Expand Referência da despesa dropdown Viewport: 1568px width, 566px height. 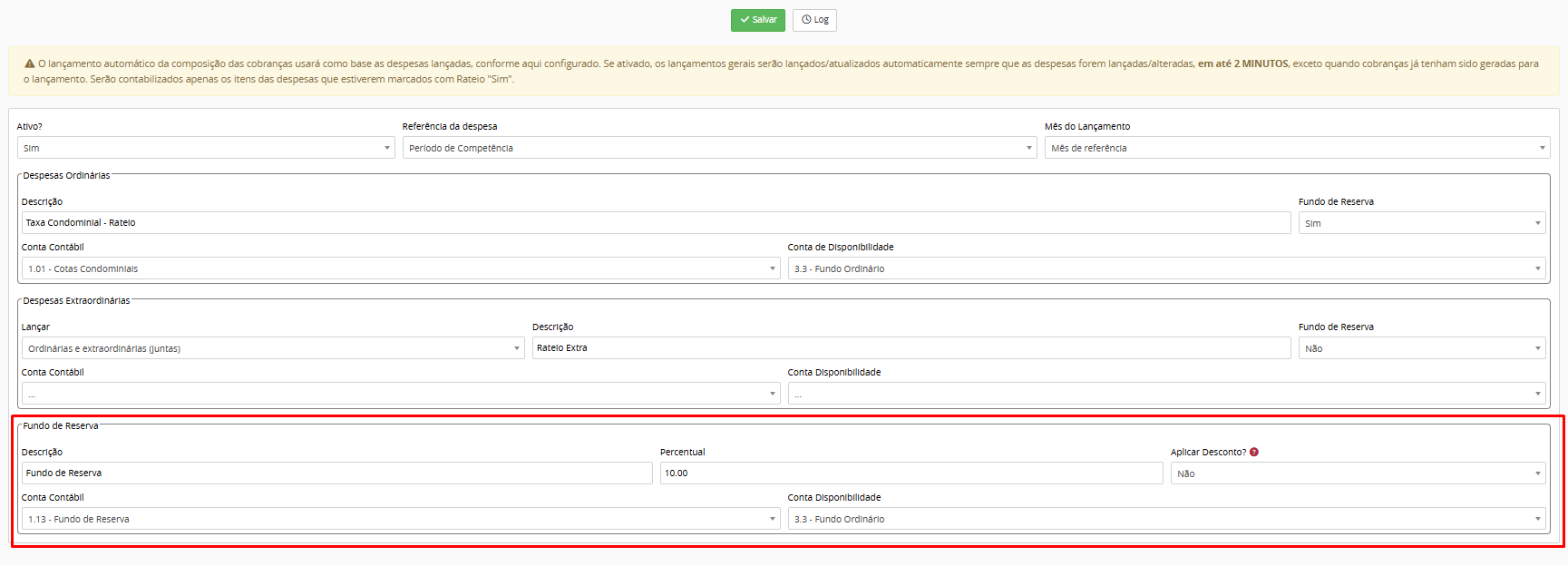[x=719, y=148]
